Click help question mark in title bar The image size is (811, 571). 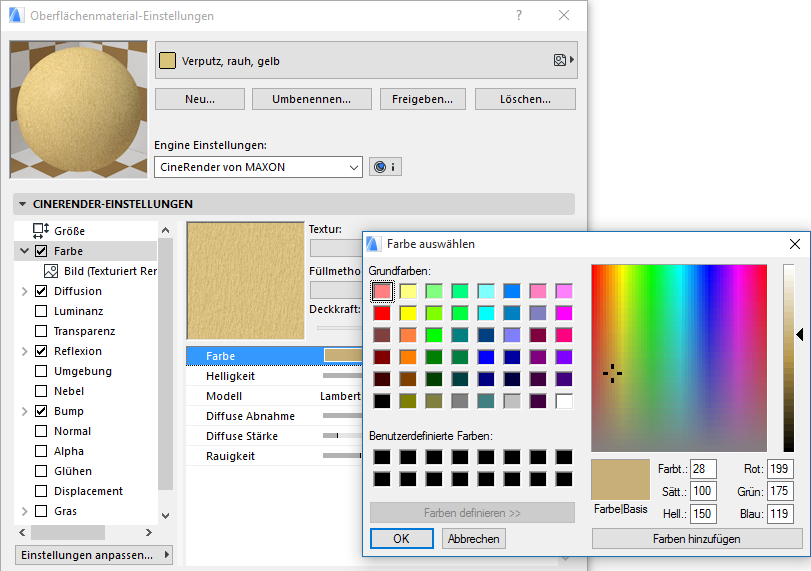(x=519, y=16)
